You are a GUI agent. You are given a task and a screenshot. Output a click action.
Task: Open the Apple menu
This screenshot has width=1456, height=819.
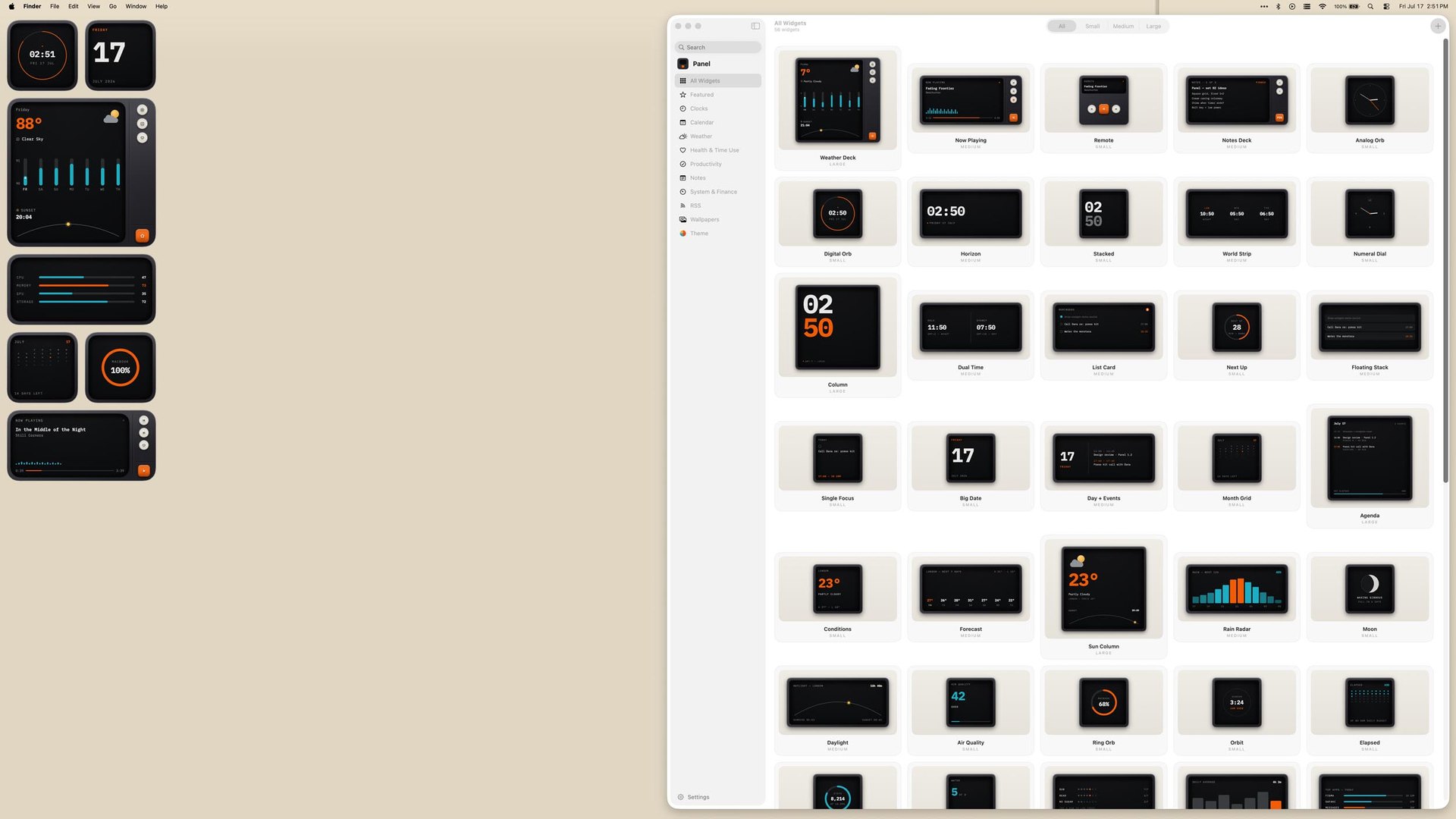[11, 6]
